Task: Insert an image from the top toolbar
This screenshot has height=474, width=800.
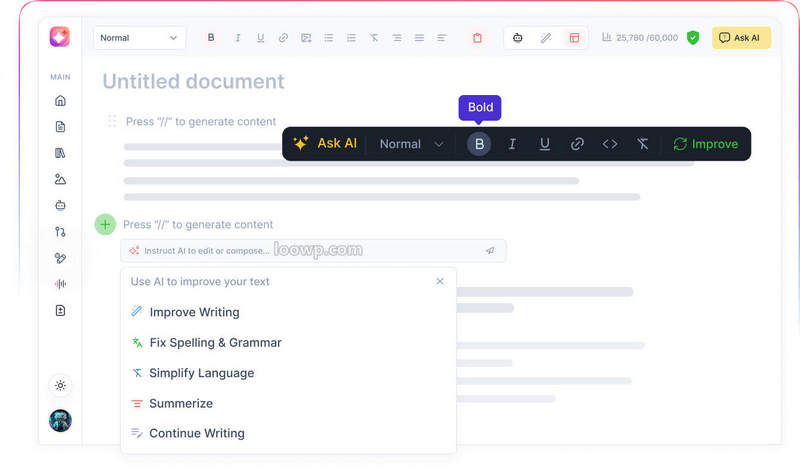Action: click(x=306, y=38)
